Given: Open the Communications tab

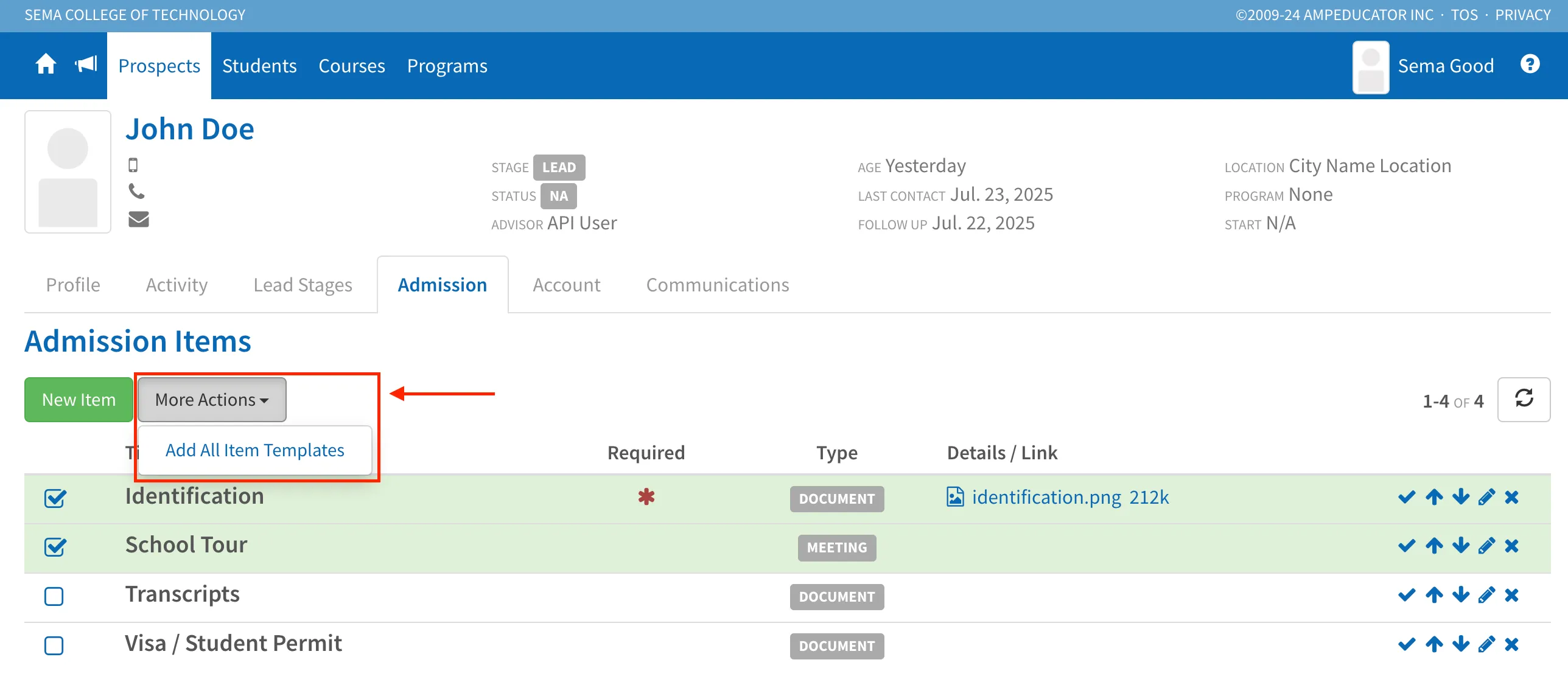Looking at the screenshot, I should tap(718, 285).
